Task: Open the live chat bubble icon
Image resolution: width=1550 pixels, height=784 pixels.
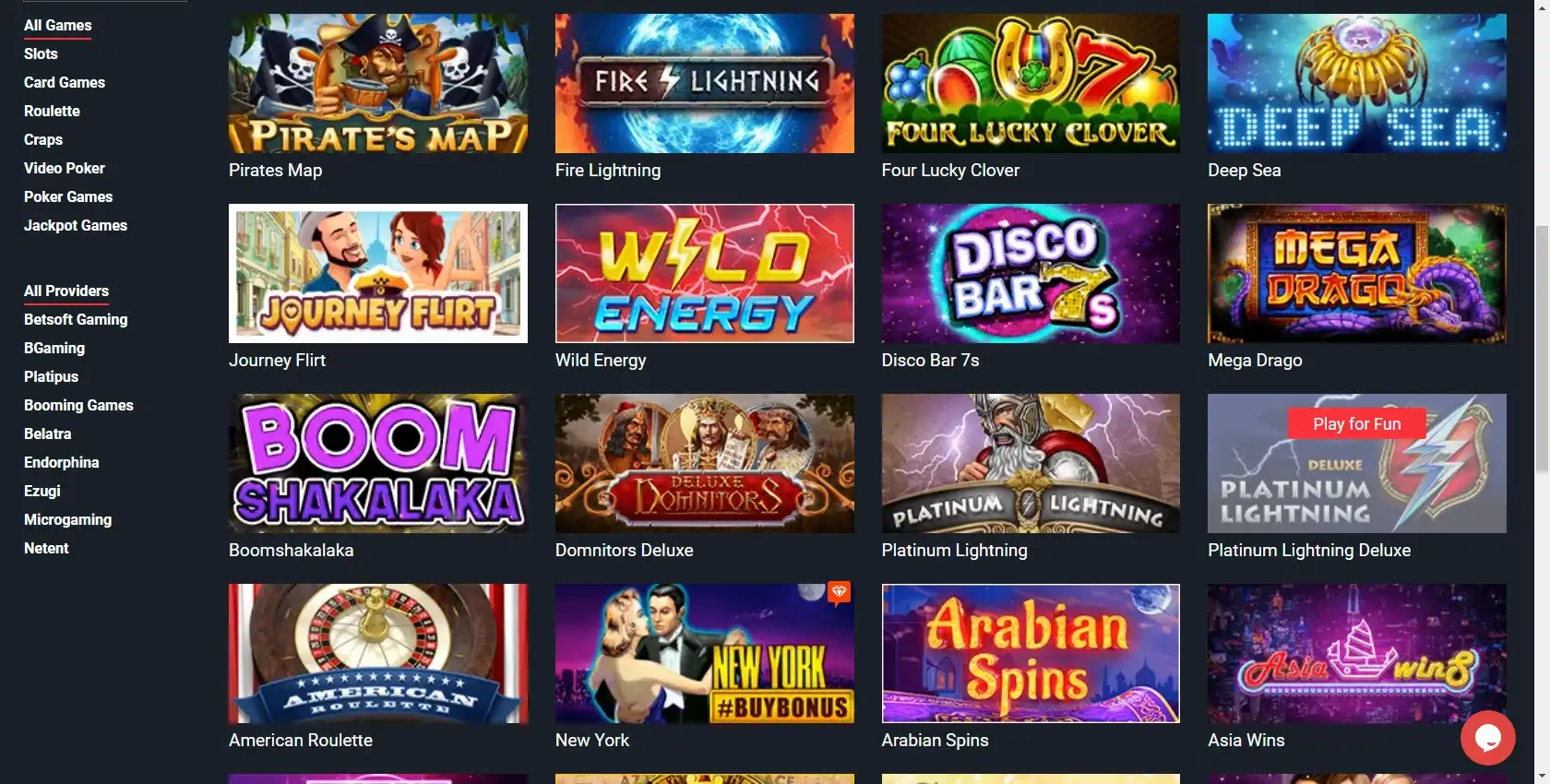Action: pyautogui.click(x=1487, y=737)
